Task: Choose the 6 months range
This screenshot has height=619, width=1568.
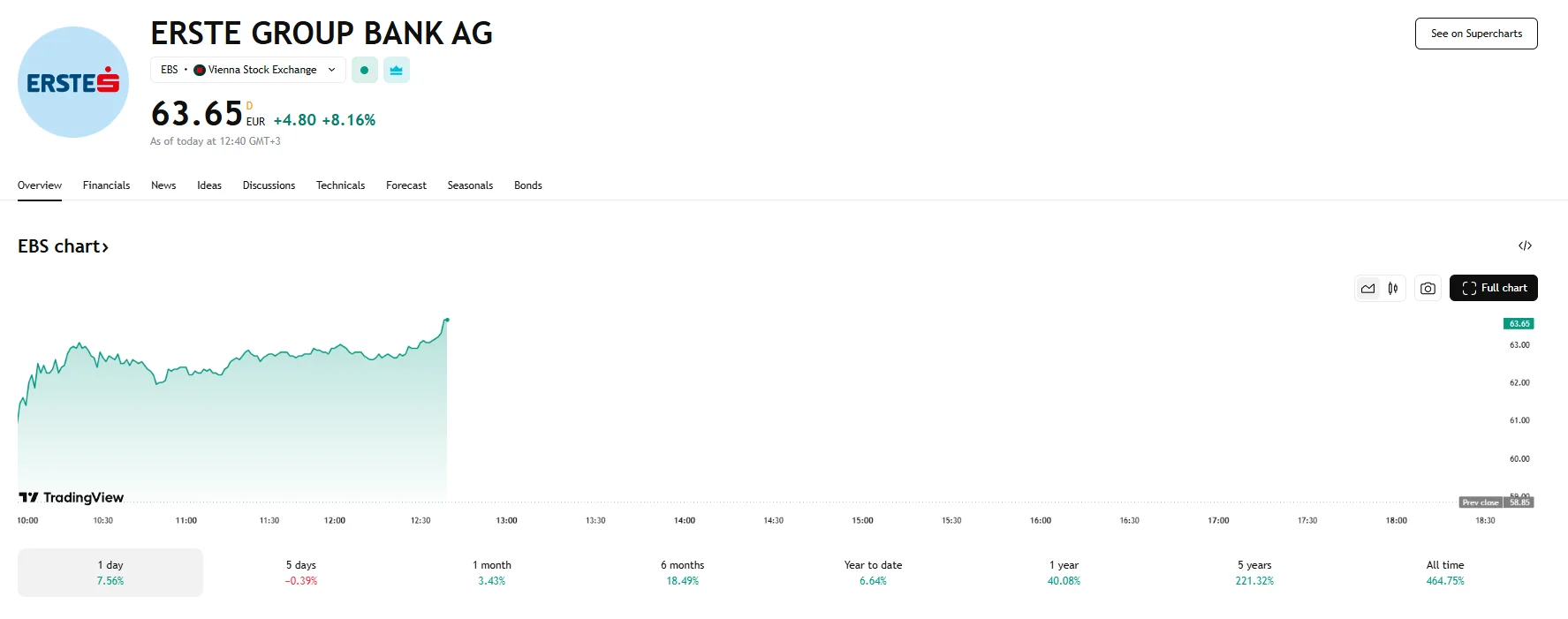Action: click(x=683, y=572)
